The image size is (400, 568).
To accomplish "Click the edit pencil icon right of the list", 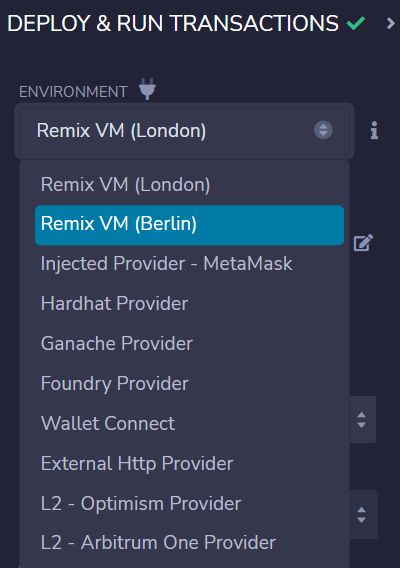I will point(363,242).
